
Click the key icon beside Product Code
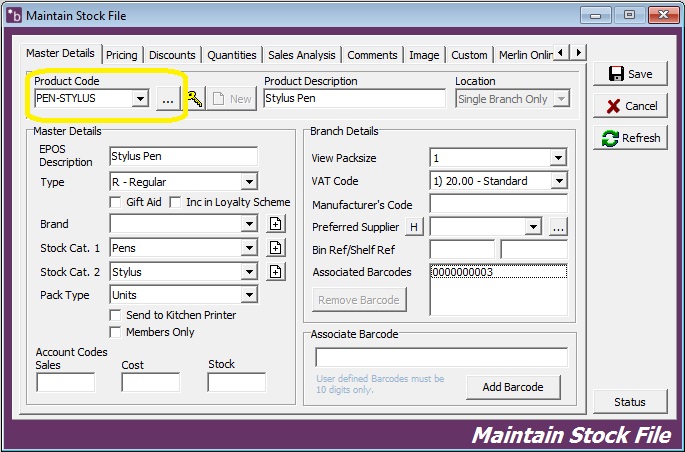click(195, 98)
